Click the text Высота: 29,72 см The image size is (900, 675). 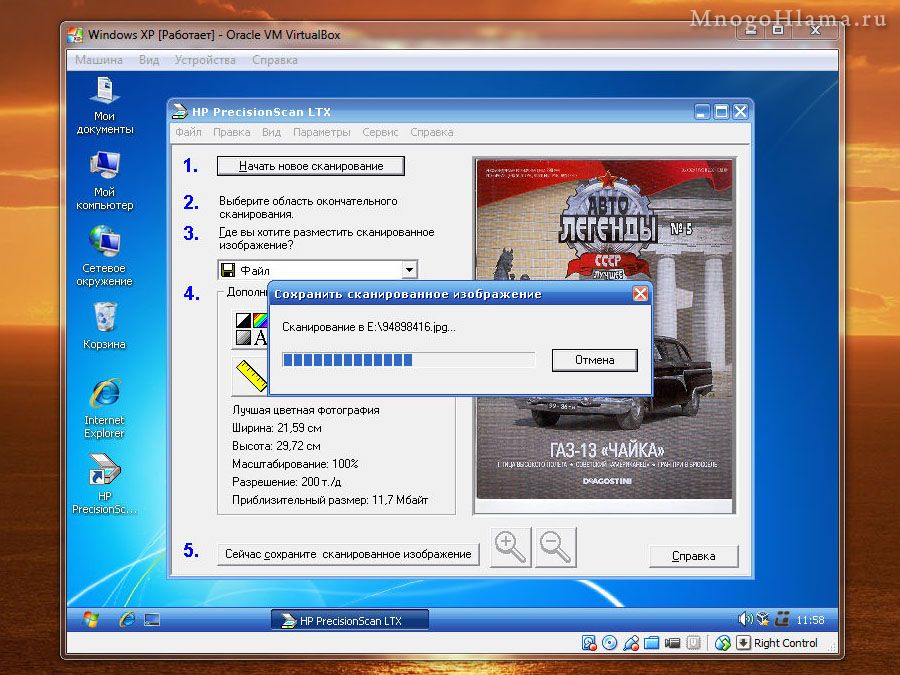pyautogui.click(x=276, y=446)
